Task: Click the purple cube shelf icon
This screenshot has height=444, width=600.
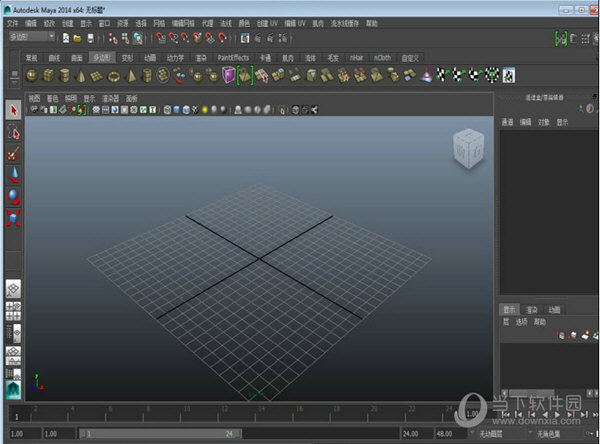Action: pyautogui.click(x=229, y=75)
